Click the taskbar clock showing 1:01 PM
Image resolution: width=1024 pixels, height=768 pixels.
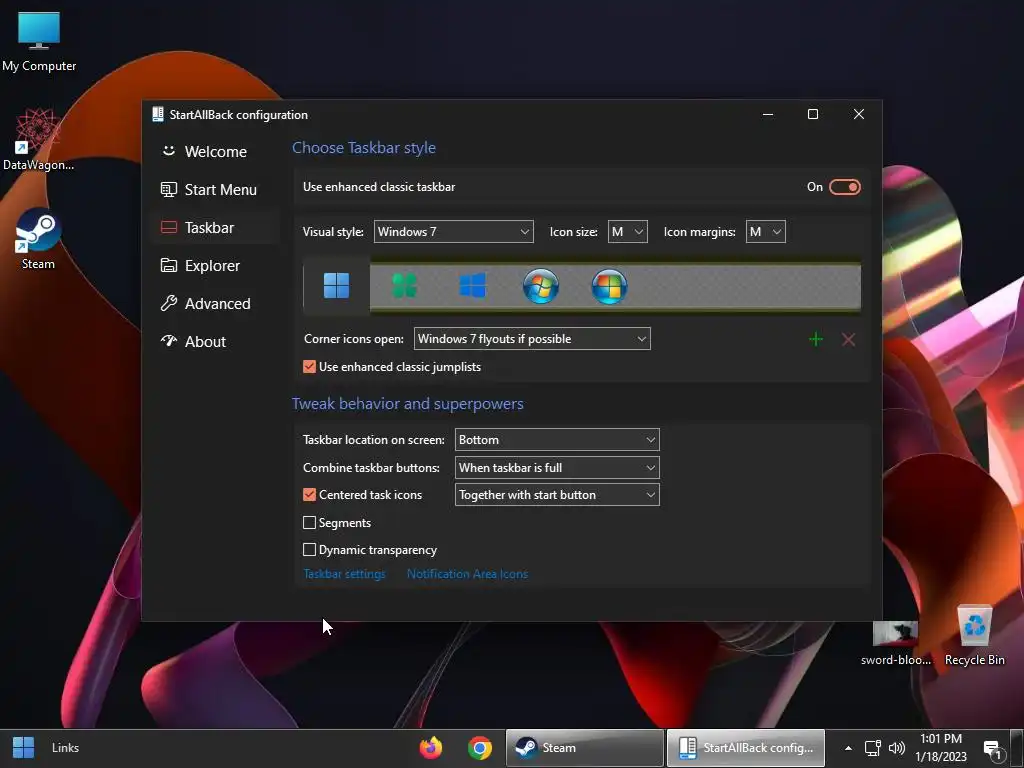click(x=941, y=748)
